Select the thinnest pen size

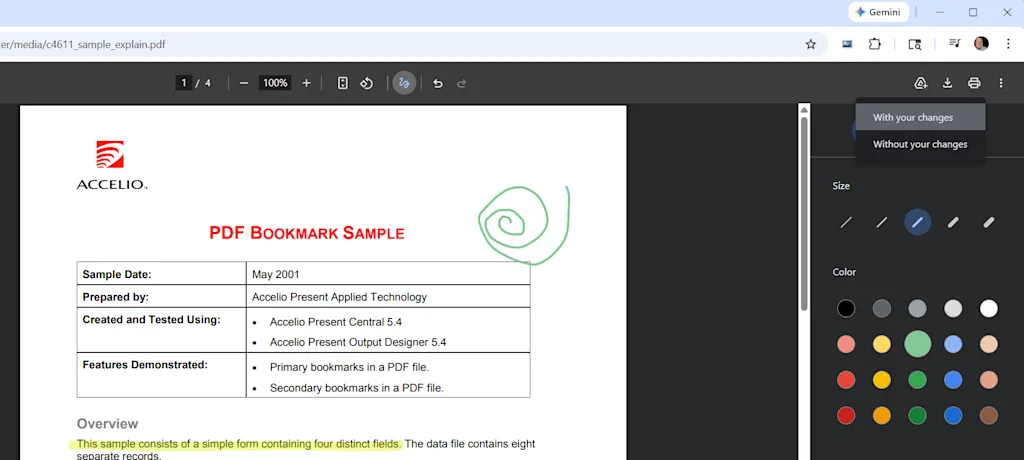tap(846, 222)
